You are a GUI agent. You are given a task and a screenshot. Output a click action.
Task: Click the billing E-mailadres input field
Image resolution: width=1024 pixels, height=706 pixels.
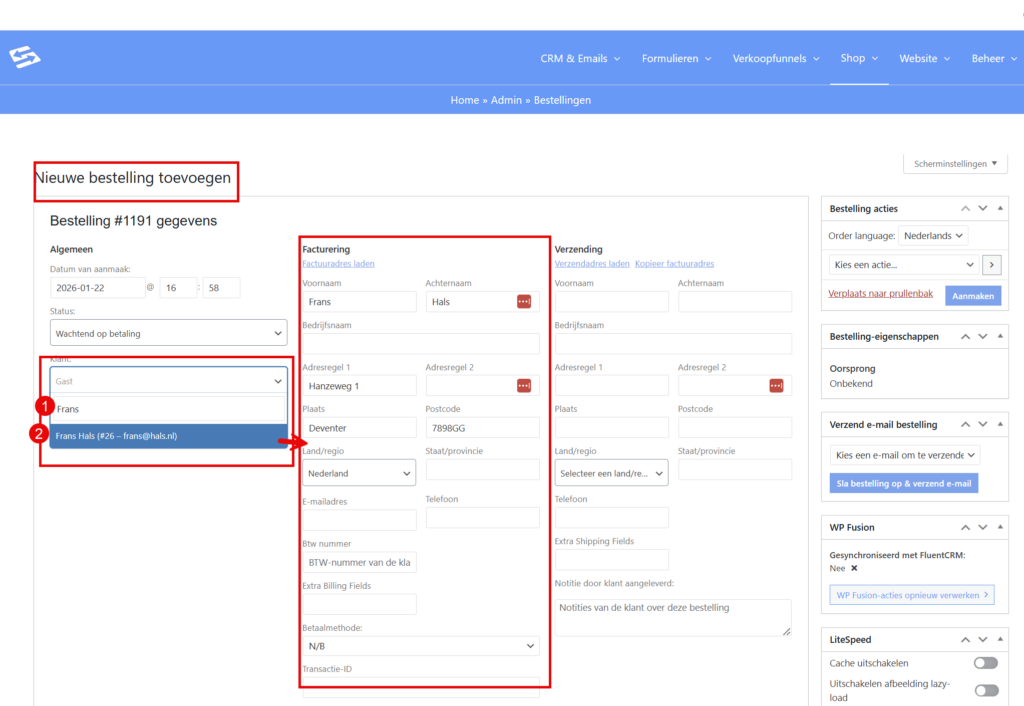coord(359,520)
